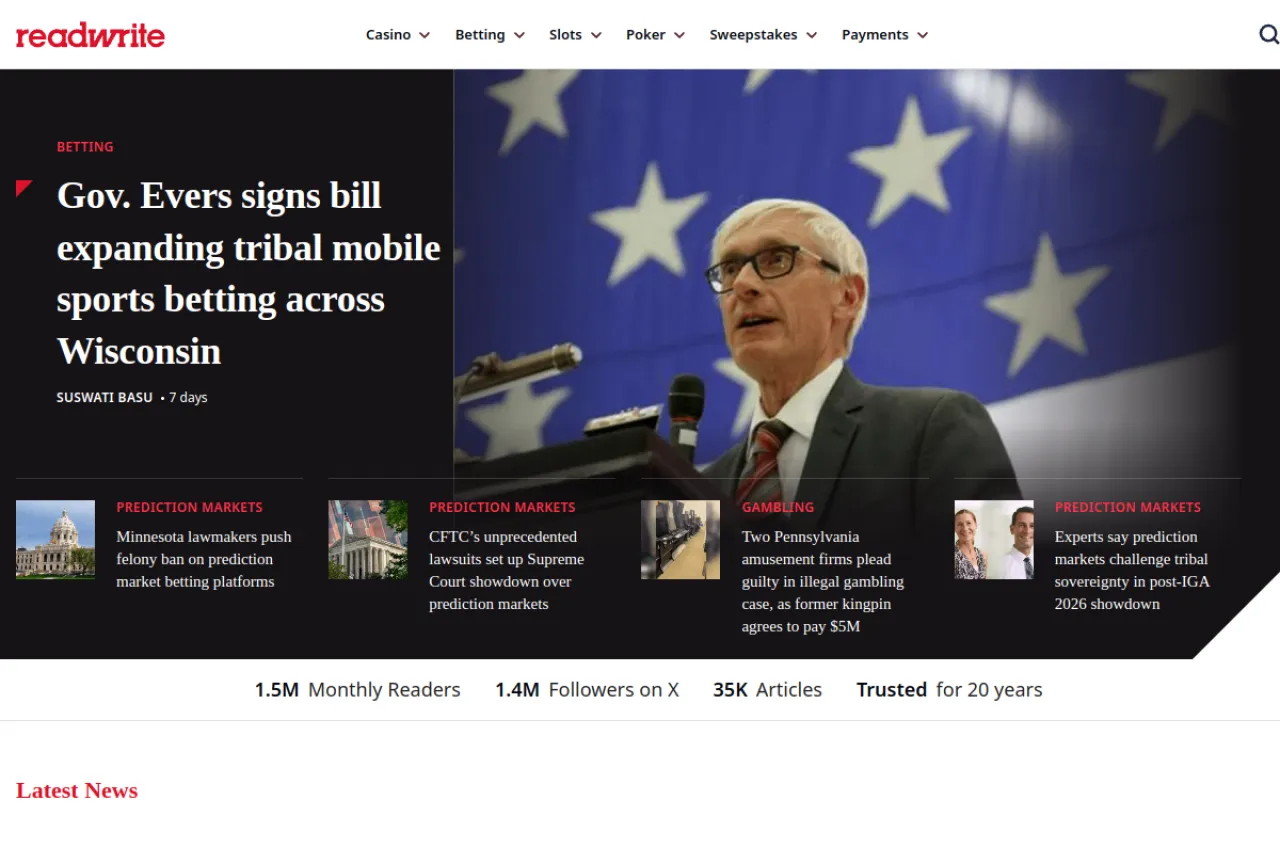The width and height of the screenshot is (1280, 853).
Task: Expand the Poker dropdown chevron
Action: tap(679, 35)
